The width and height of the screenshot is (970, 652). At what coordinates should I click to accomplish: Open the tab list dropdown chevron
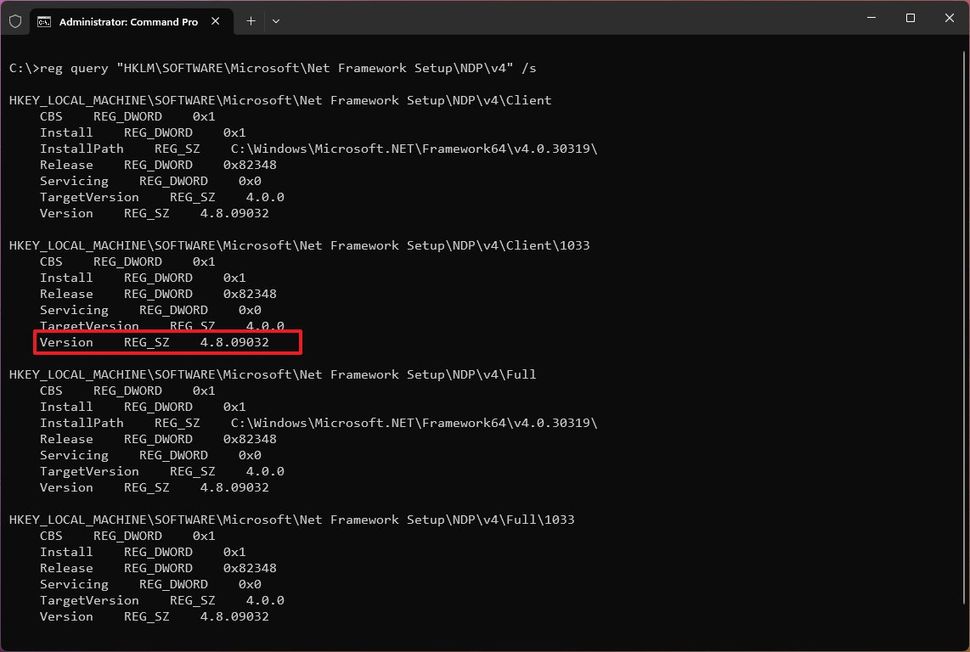click(x=275, y=20)
